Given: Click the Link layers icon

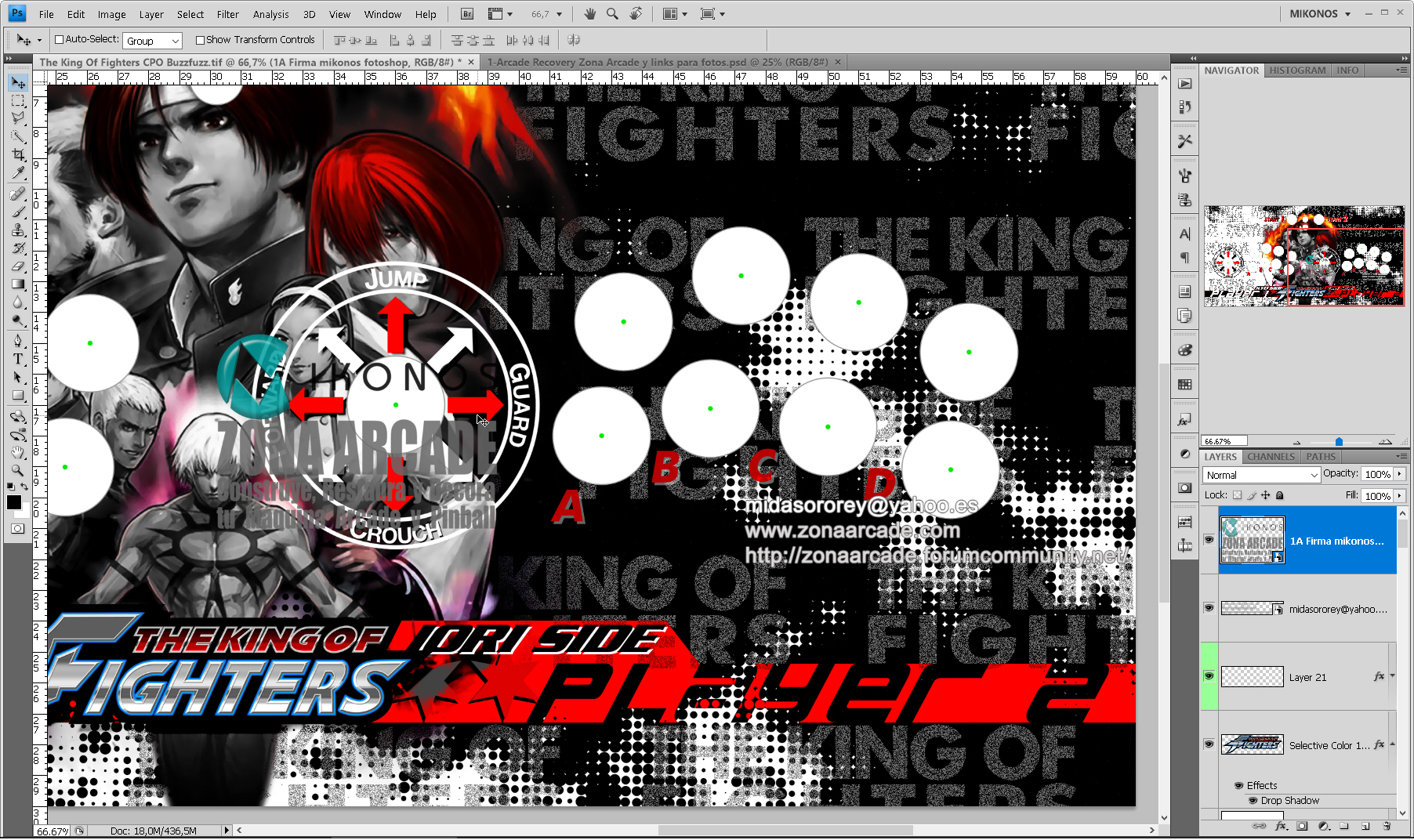Looking at the screenshot, I should coord(1259,826).
